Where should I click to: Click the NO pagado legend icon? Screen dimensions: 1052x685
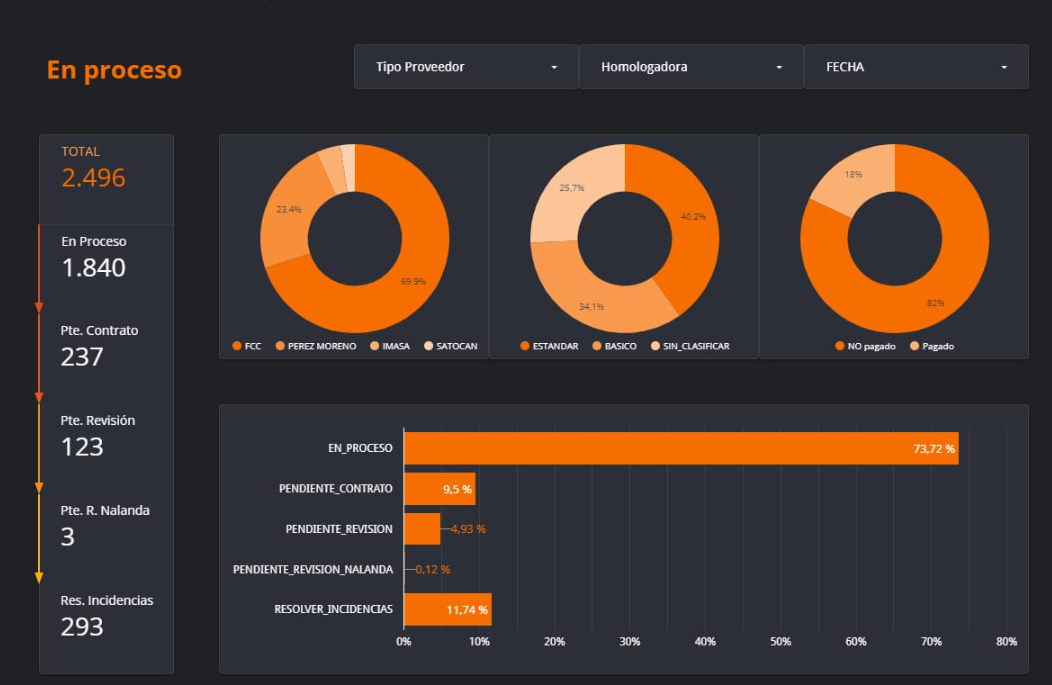point(840,345)
